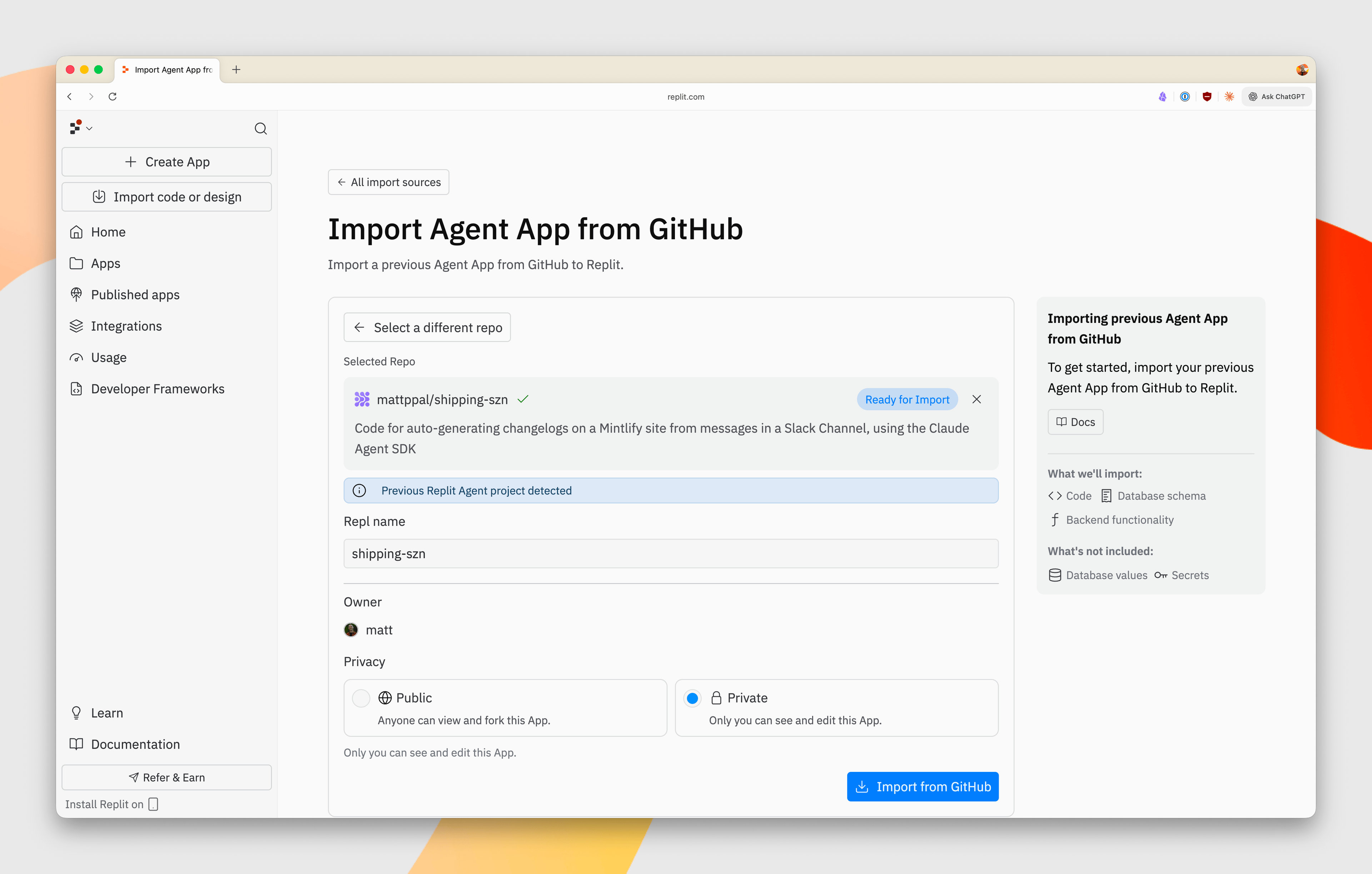Open a new browser tab with plus
This screenshot has width=1372, height=874.
pyautogui.click(x=237, y=70)
